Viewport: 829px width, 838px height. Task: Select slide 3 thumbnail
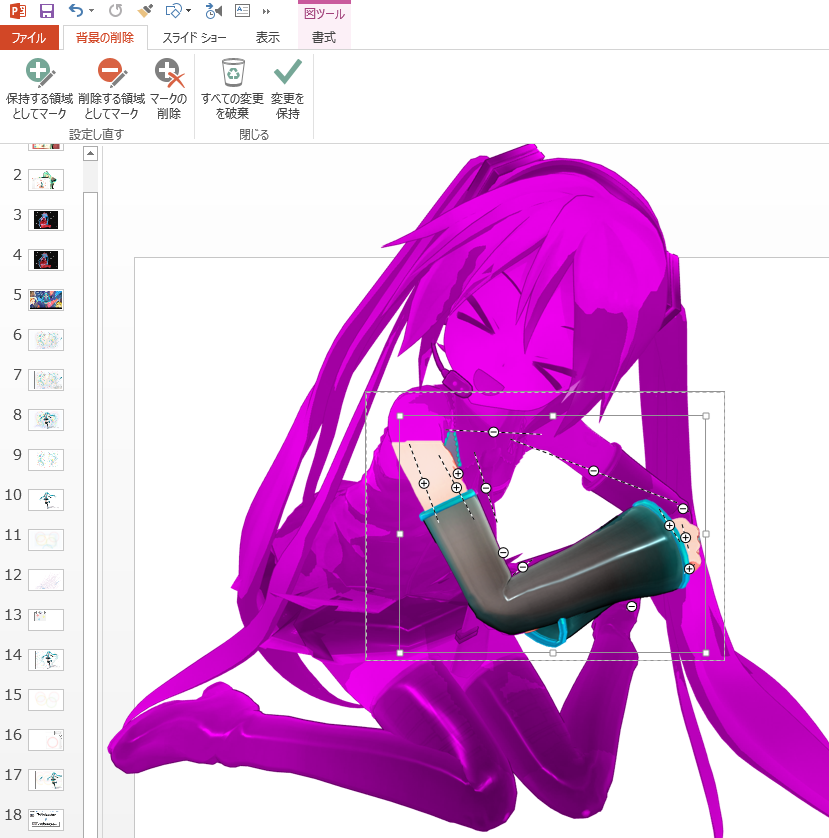(x=46, y=220)
